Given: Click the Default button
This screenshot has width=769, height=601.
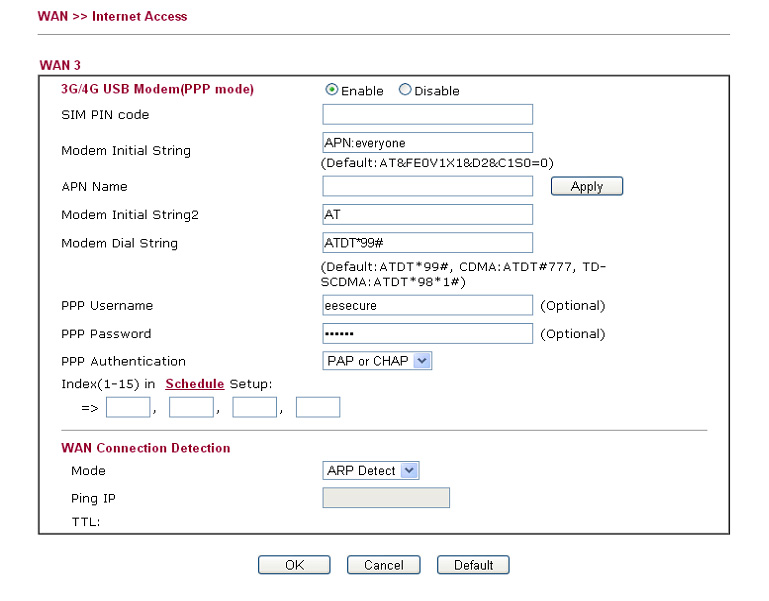Looking at the screenshot, I should point(473,565).
